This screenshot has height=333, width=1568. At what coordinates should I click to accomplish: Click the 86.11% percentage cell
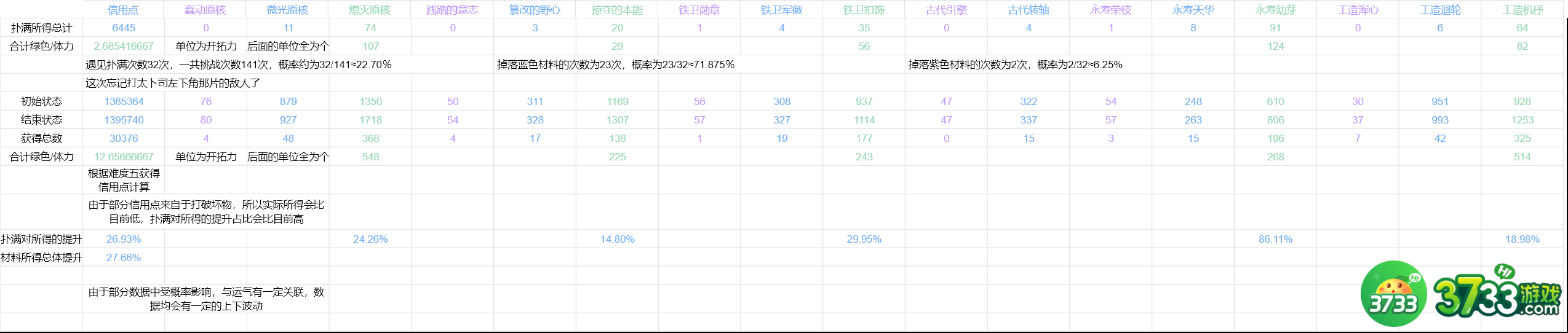pos(1275,239)
